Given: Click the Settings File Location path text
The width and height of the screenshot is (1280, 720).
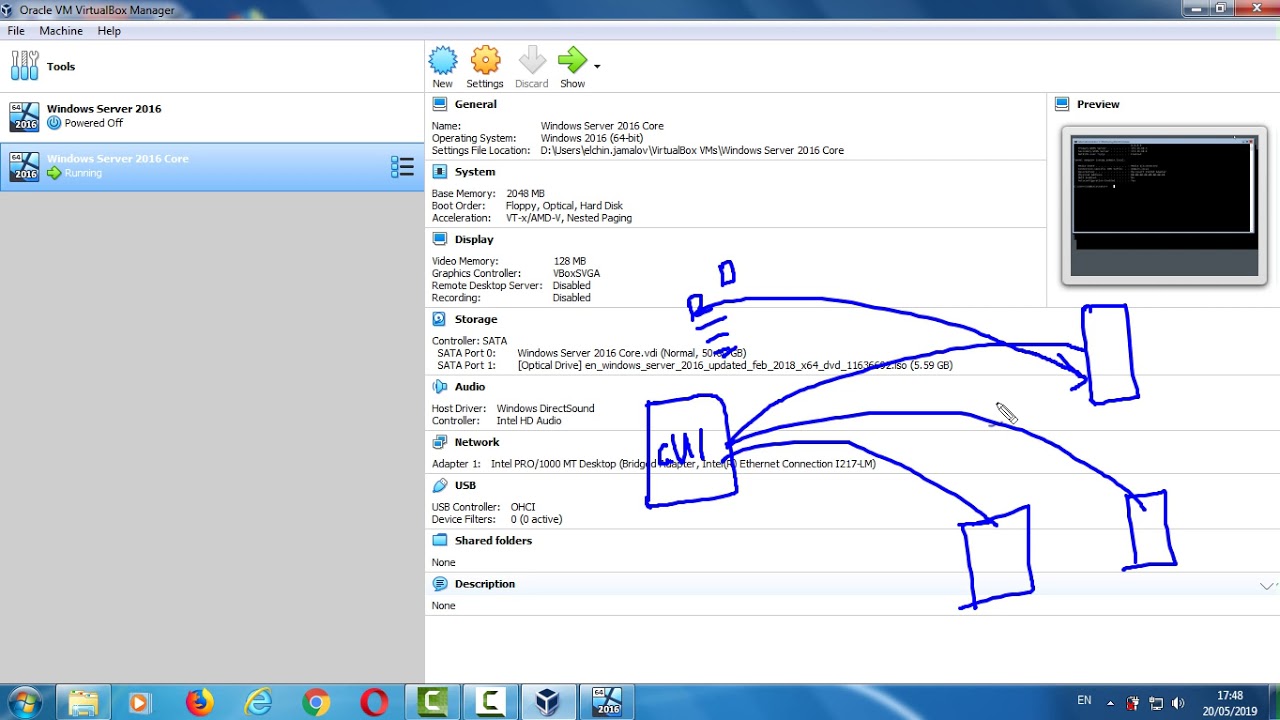Looking at the screenshot, I should pyautogui.click(x=692, y=150).
